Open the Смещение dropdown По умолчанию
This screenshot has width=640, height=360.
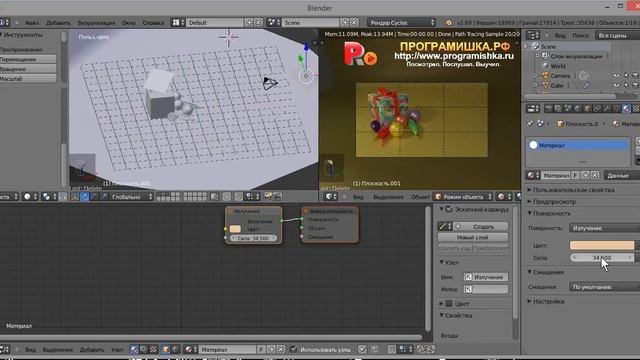click(604, 287)
